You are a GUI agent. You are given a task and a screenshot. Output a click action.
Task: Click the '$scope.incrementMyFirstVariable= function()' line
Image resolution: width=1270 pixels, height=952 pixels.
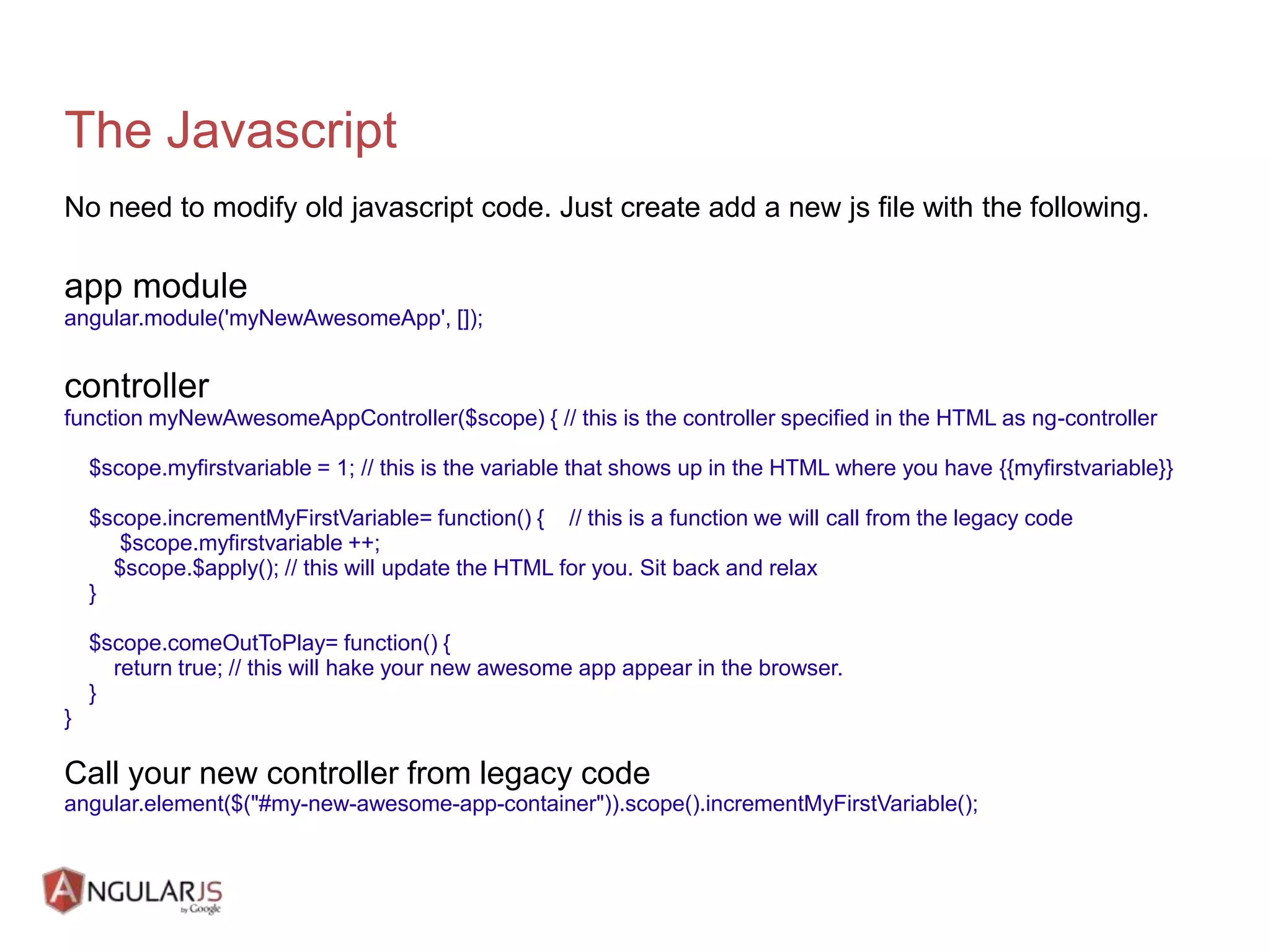pos(580,518)
